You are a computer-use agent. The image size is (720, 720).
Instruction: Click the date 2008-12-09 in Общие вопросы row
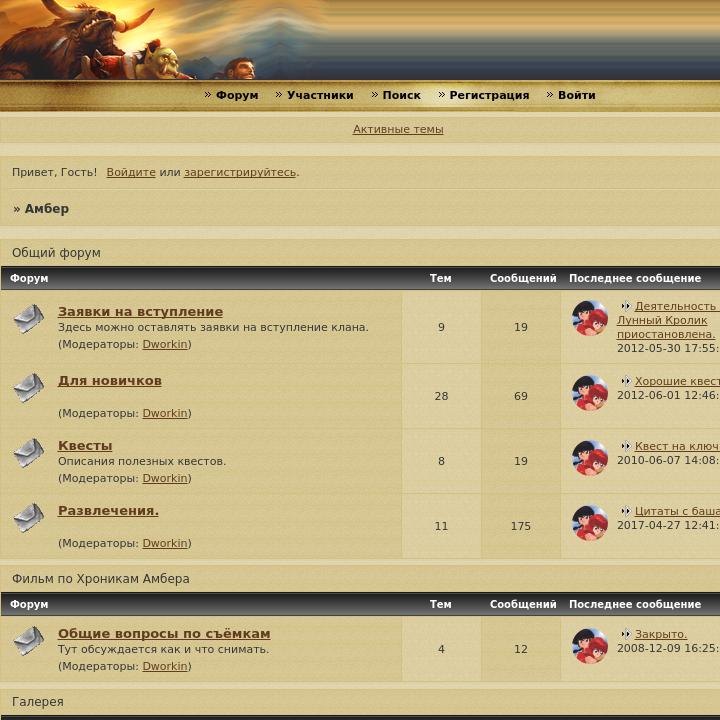click(648, 648)
